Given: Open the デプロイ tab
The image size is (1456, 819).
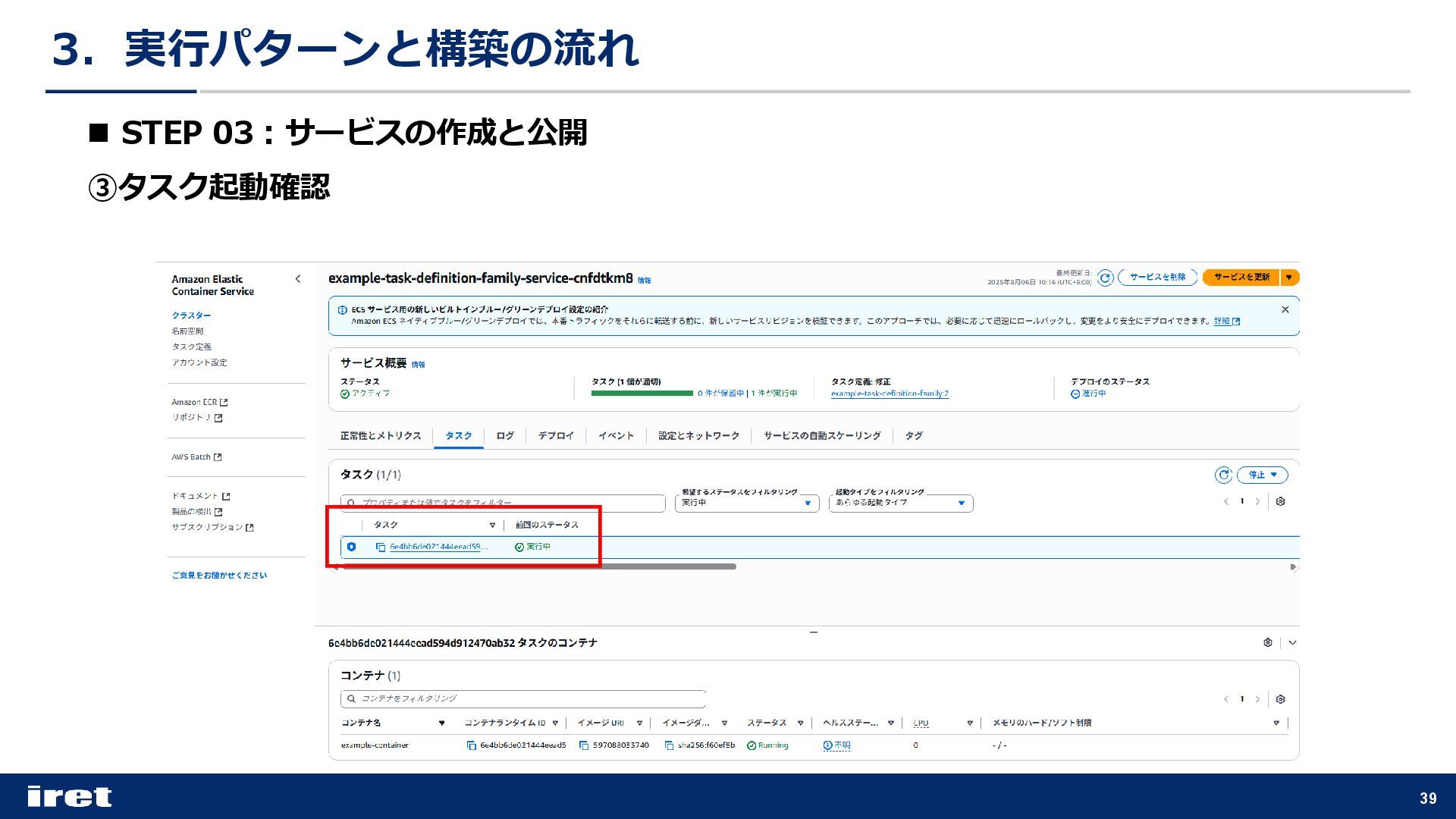Looking at the screenshot, I should pos(556,436).
